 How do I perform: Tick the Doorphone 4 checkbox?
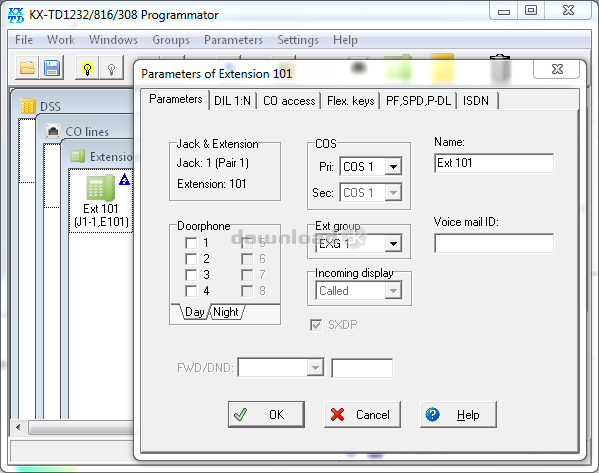[191, 291]
